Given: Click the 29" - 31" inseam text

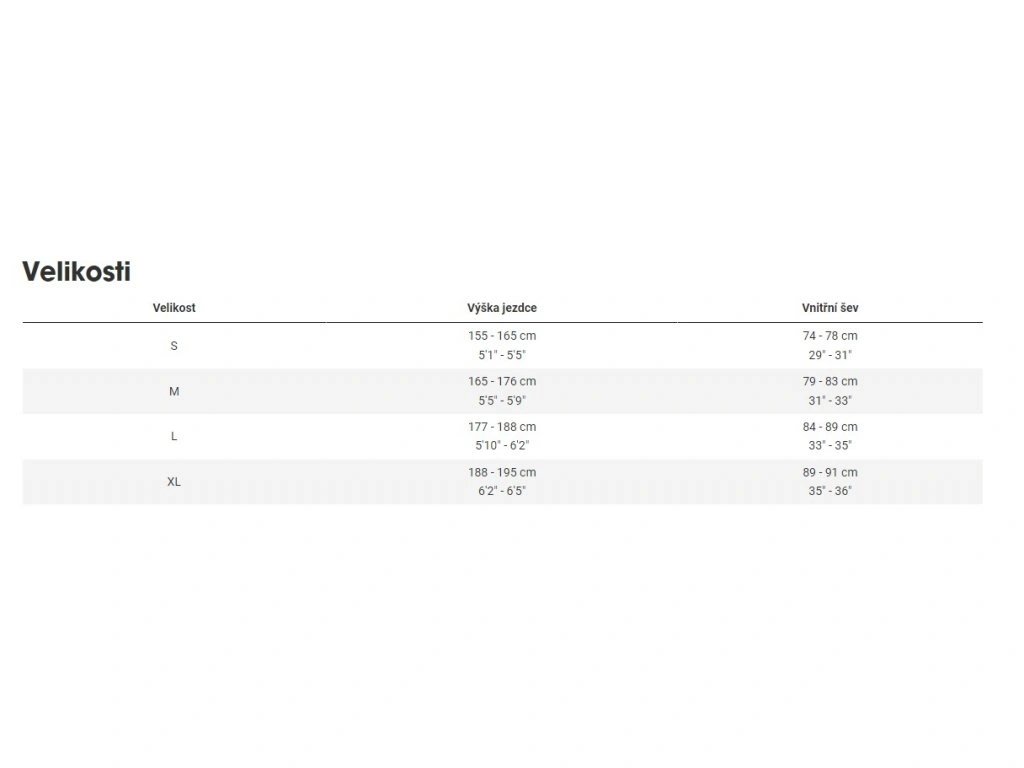Looking at the screenshot, I should 830,355.
